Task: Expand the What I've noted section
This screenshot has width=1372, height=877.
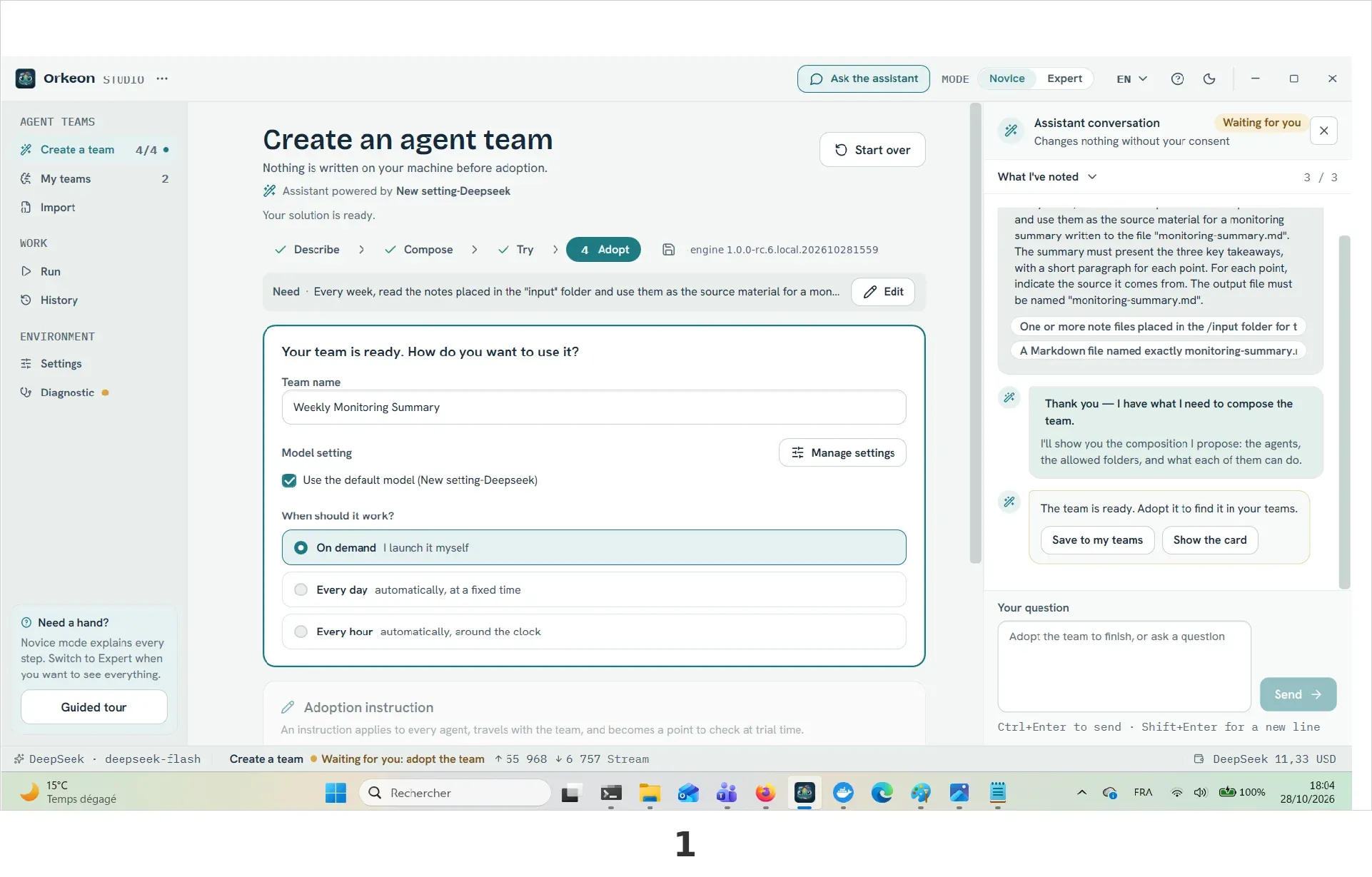Action: 1046,177
